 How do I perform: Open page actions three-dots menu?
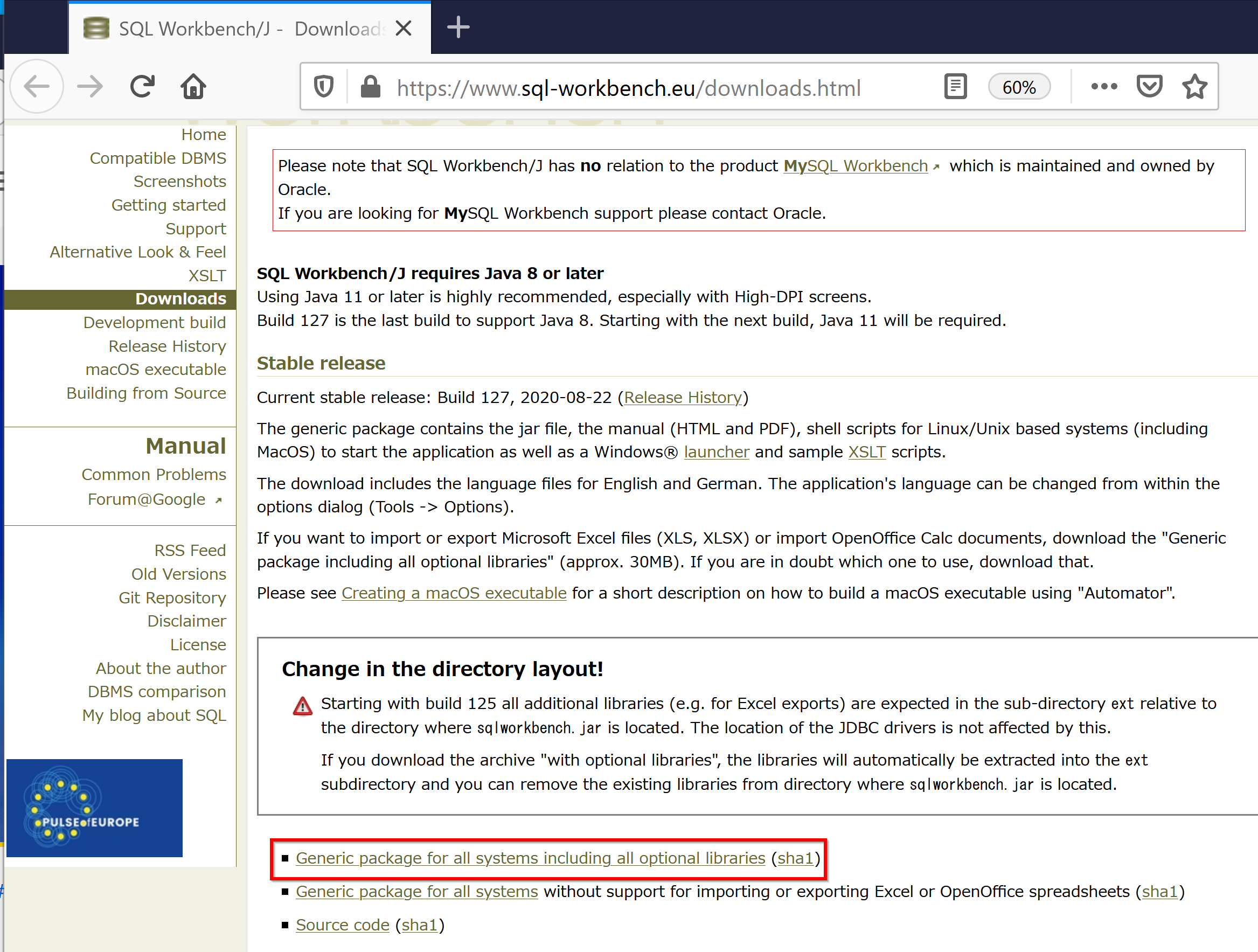pos(1104,87)
